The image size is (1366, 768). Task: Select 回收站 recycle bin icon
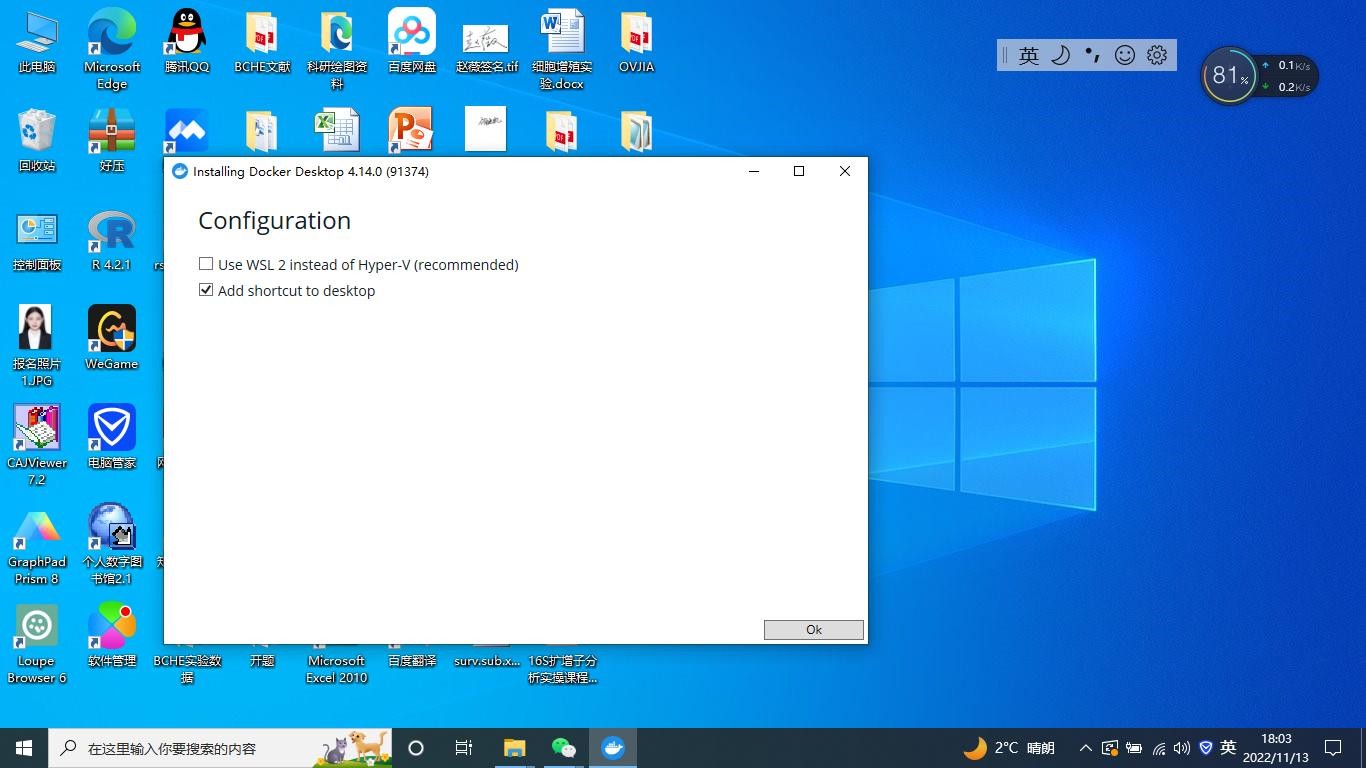pos(37,141)
